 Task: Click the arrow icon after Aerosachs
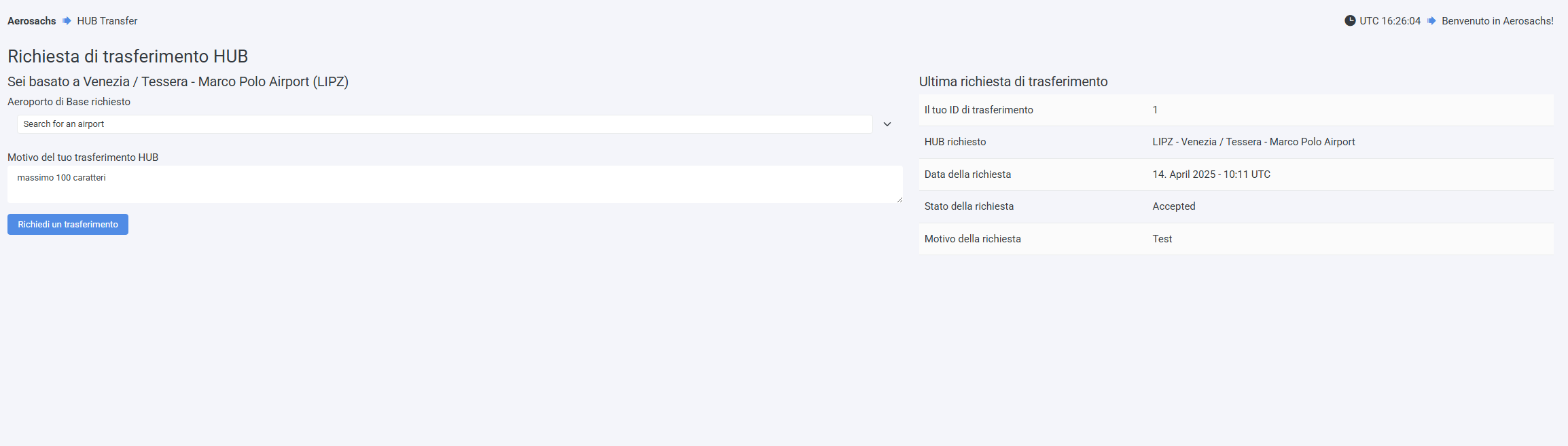[x=67, y=21]
